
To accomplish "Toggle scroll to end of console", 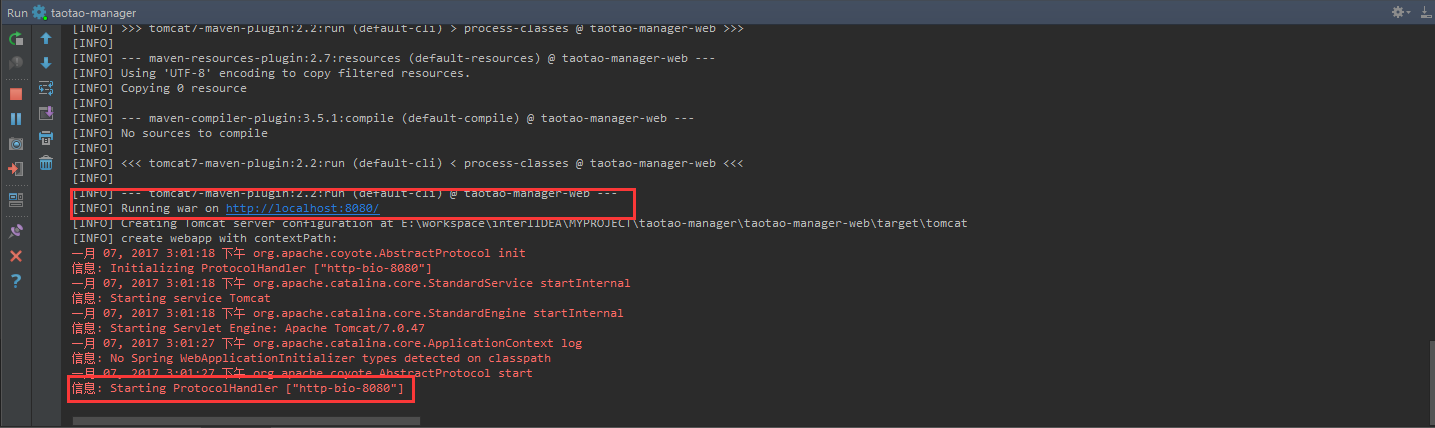I will pyautogui.click(x=46, y=113).
